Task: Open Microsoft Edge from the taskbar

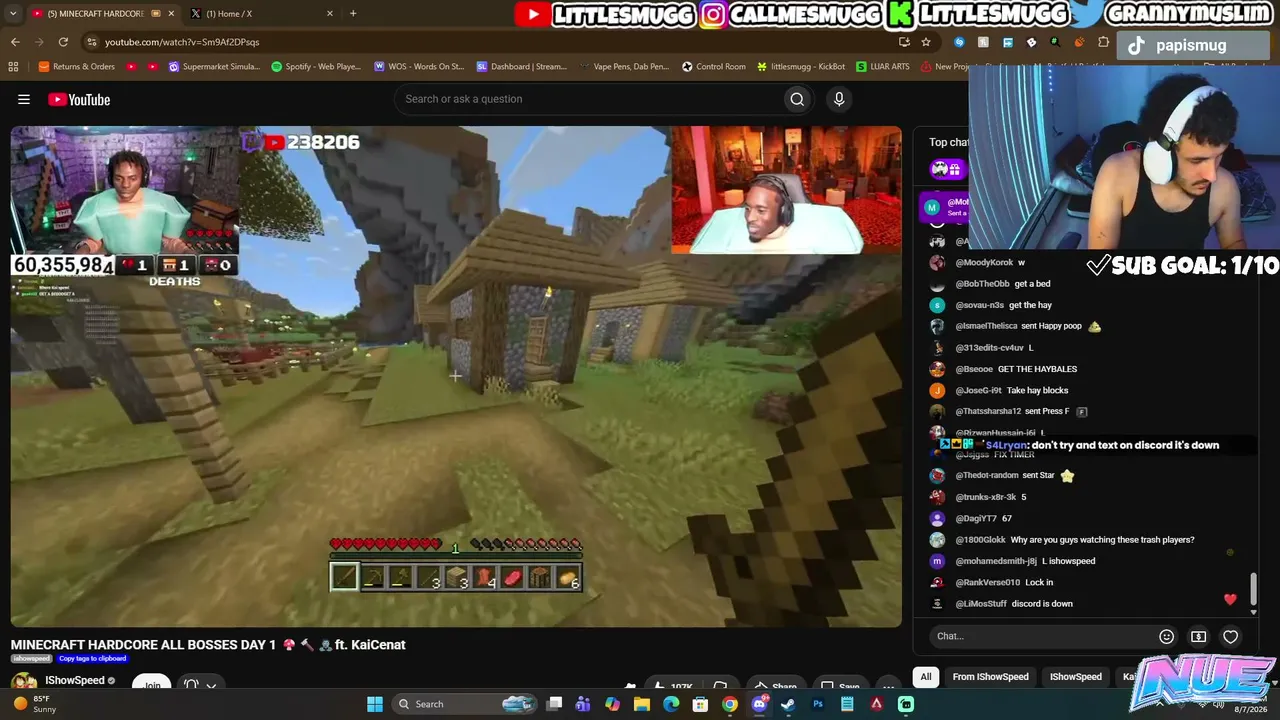Action: coord(671,704)
